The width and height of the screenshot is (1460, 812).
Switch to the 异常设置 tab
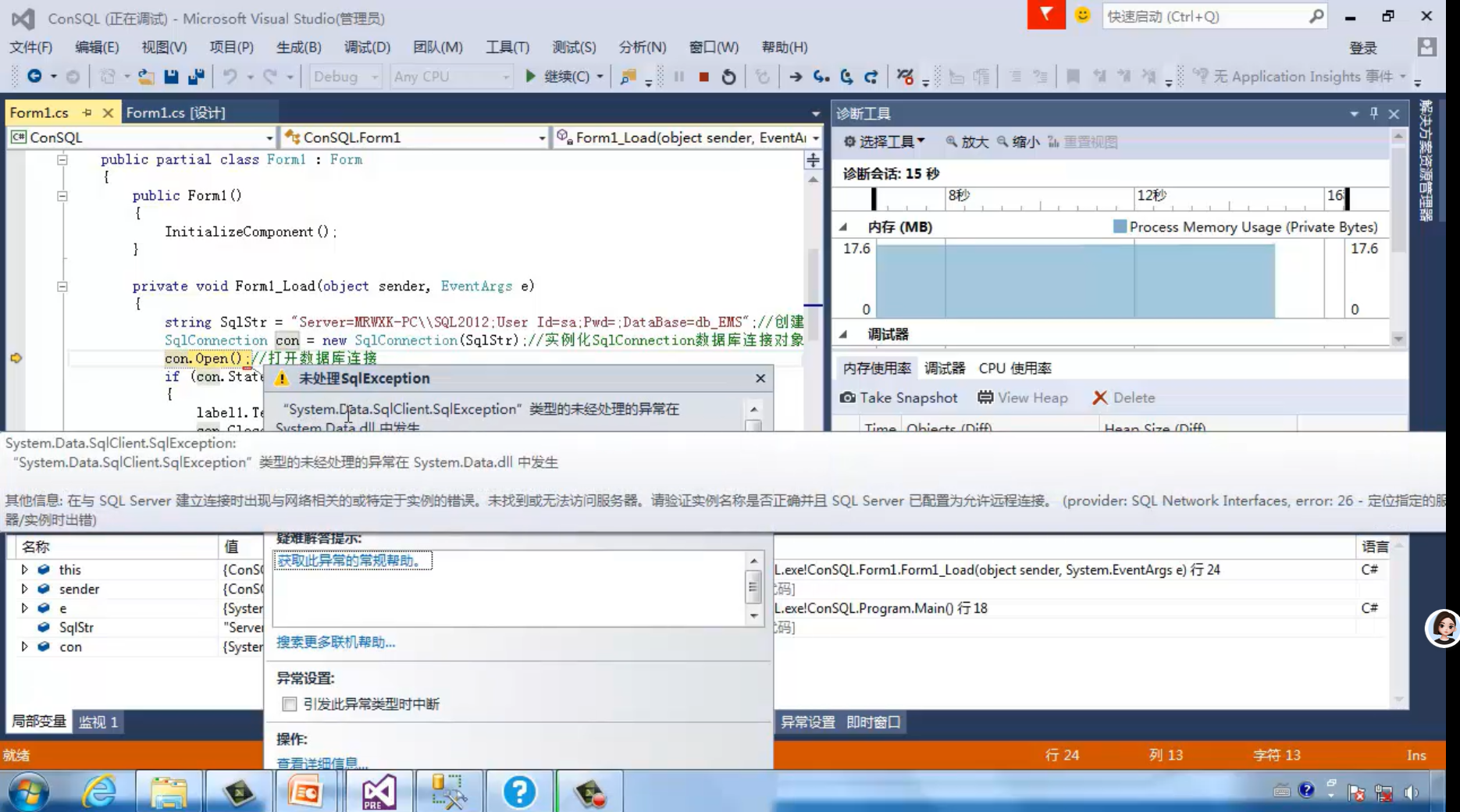pos(808,722)
